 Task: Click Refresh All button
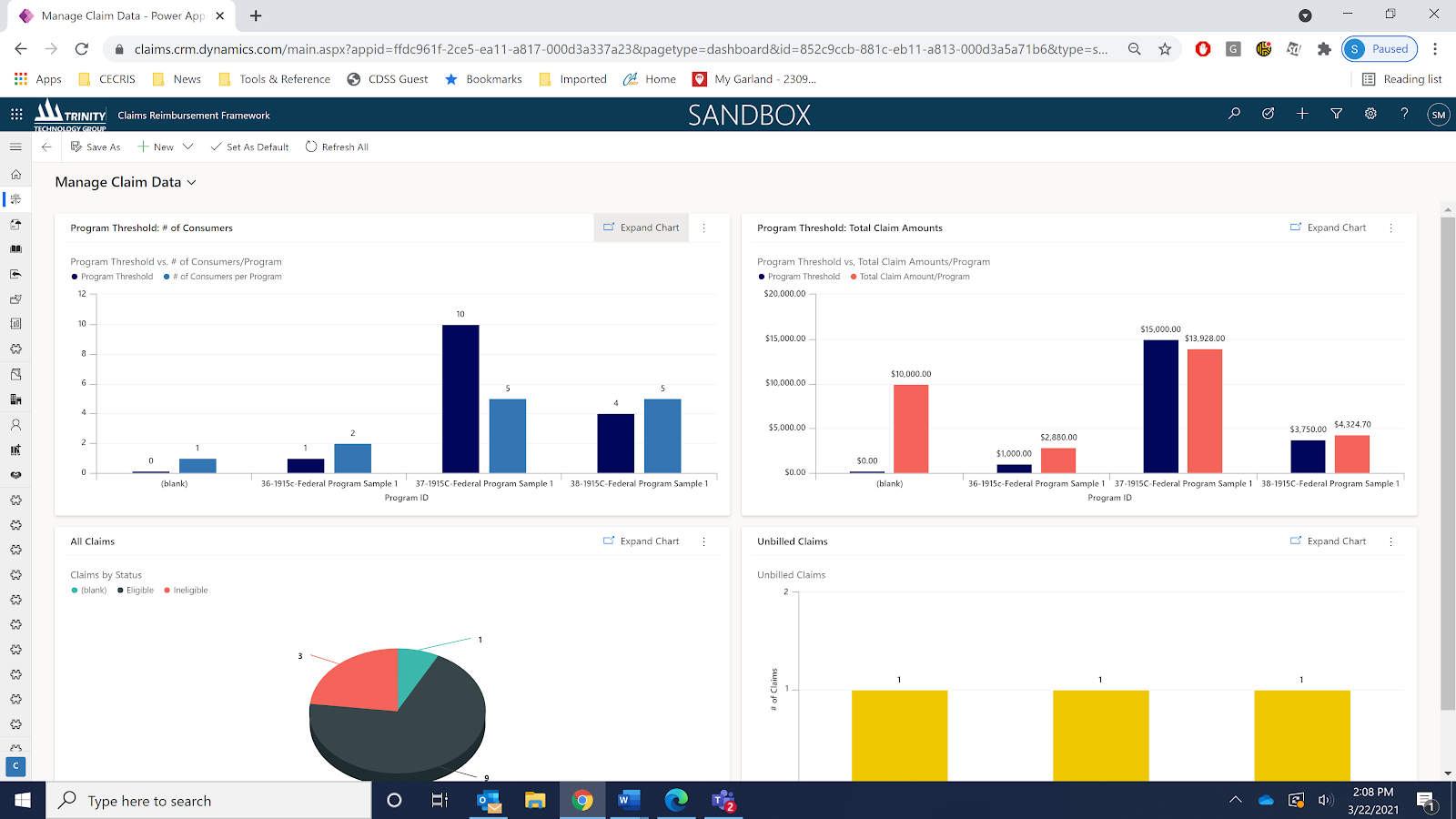(337, 147)
